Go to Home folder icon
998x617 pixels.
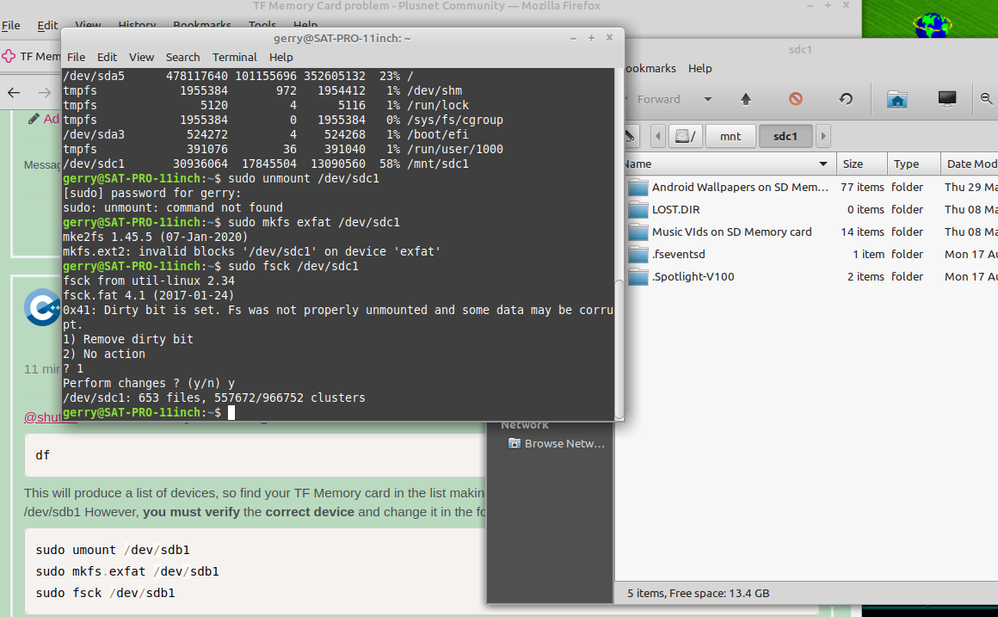[897, 99]
